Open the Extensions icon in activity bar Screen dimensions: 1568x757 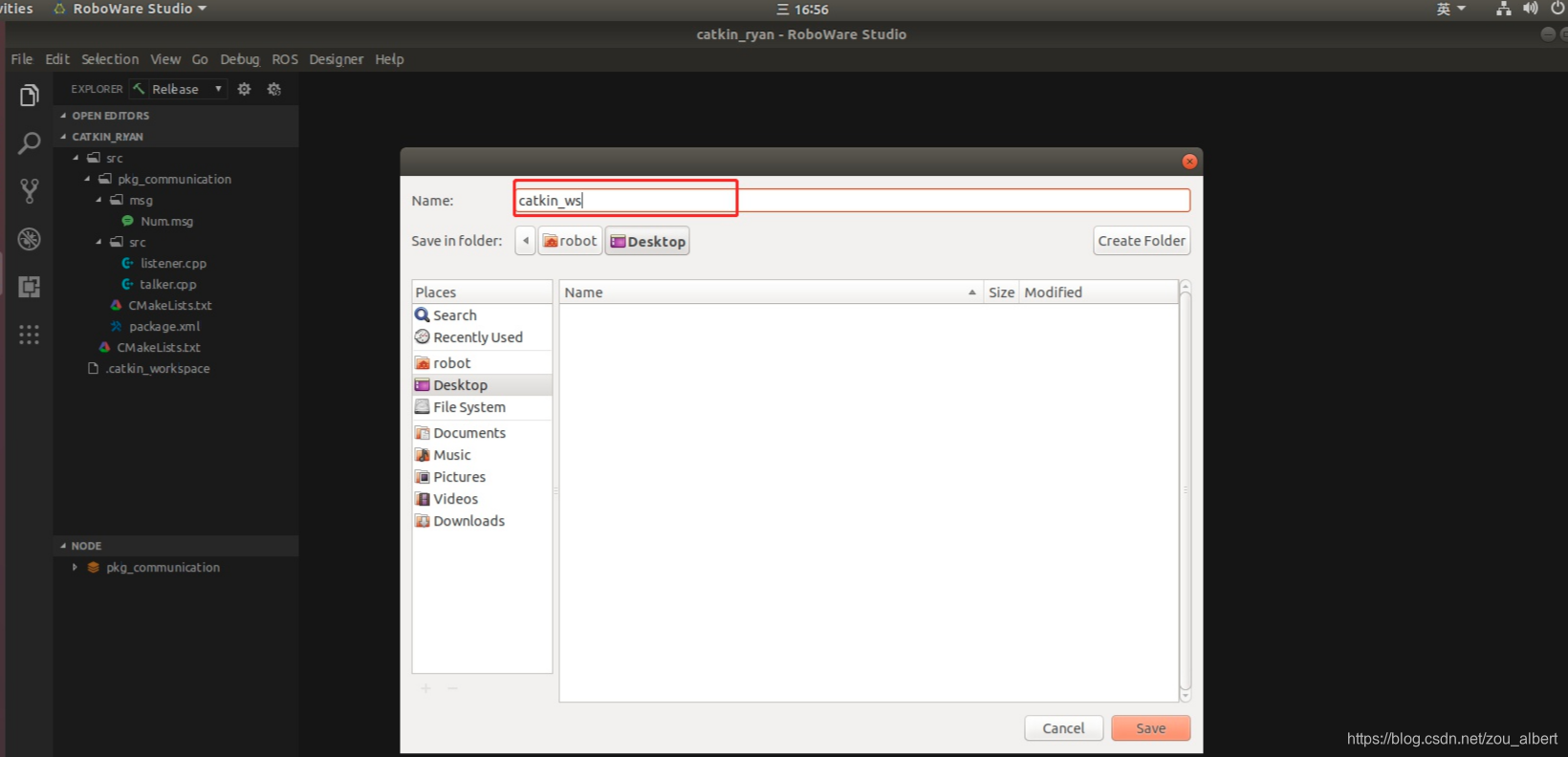click(30, 287)
